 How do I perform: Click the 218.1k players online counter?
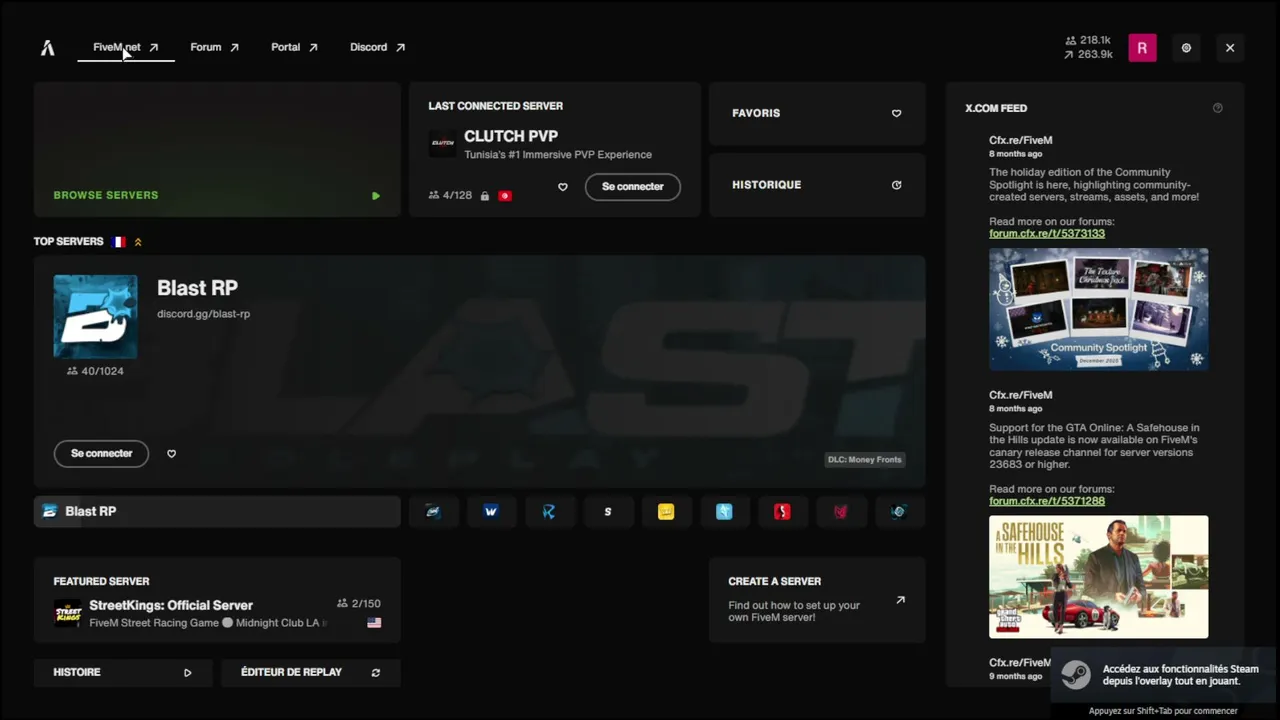1088,41
